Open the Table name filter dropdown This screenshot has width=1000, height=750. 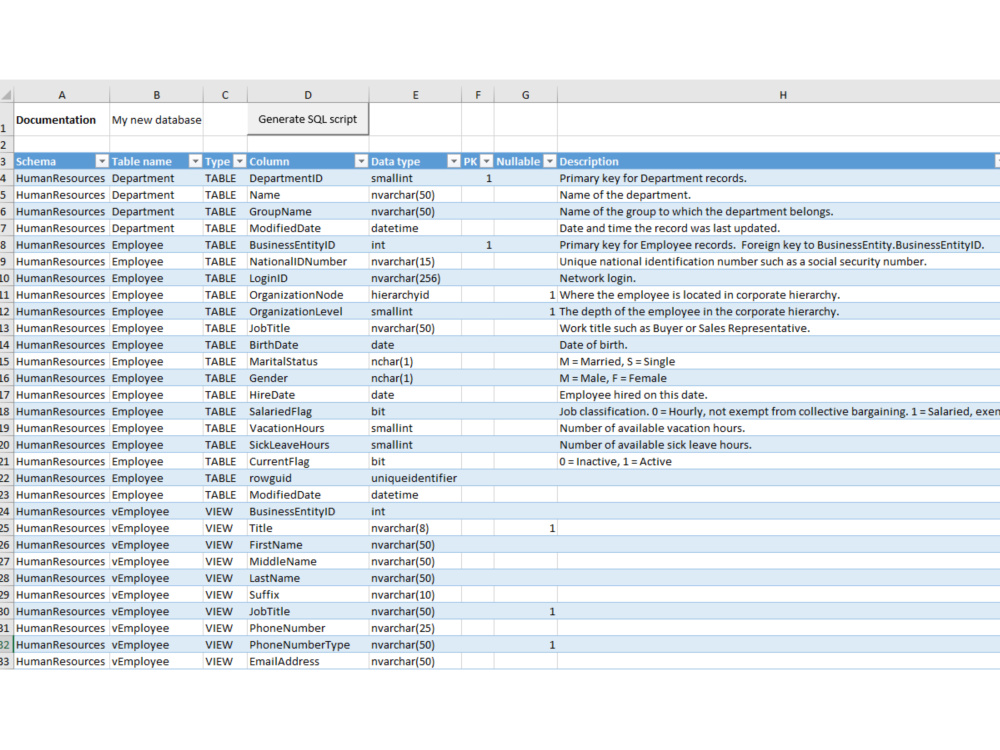[195, 161]
